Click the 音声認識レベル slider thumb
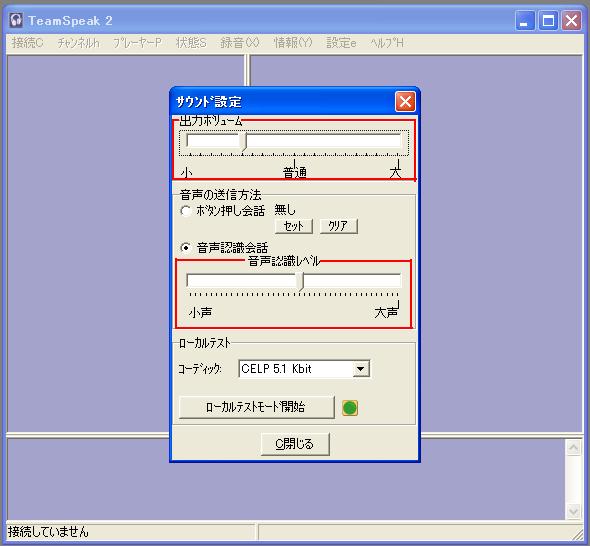590x546 pixels. tap(301, 281)
